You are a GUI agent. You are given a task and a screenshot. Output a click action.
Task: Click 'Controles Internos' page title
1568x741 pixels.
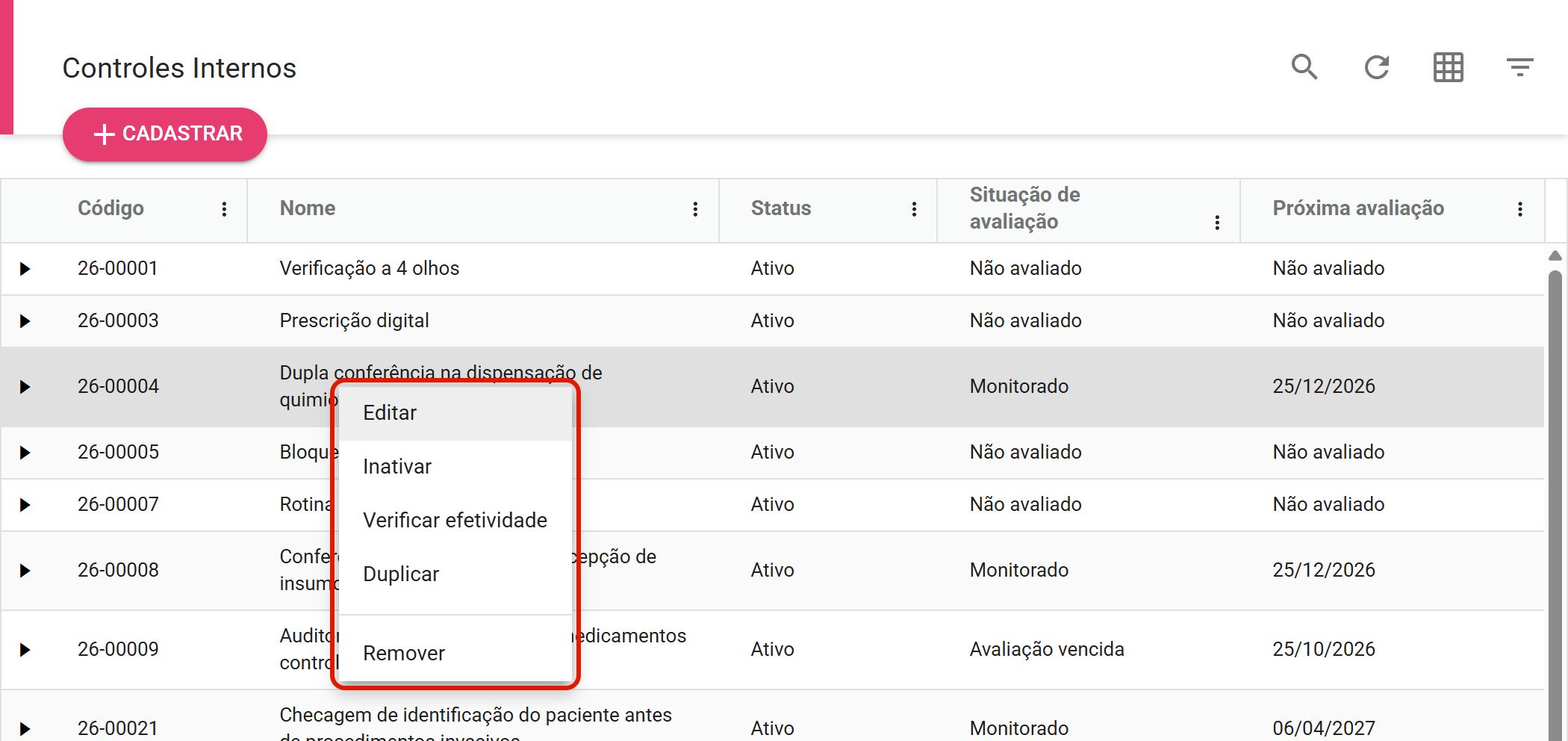point(179,68)
